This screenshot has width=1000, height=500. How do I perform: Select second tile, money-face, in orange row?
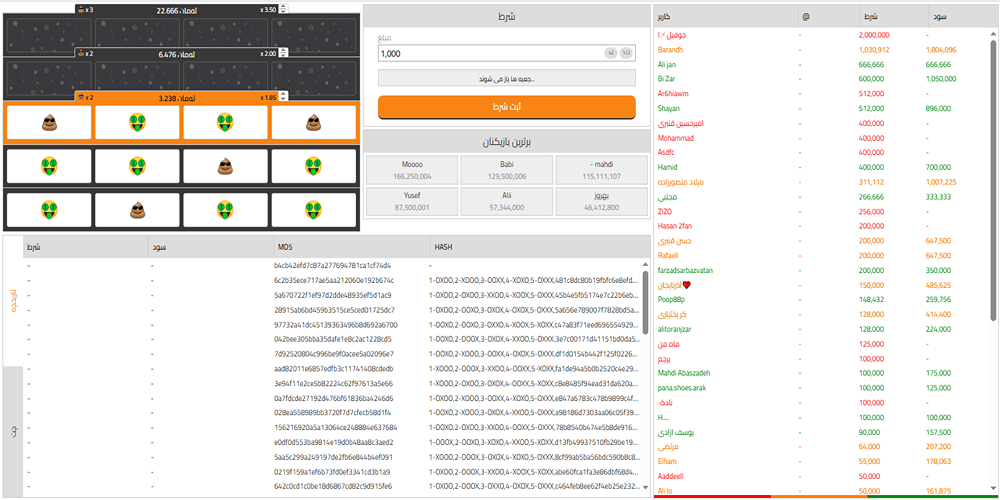point(137,122)
